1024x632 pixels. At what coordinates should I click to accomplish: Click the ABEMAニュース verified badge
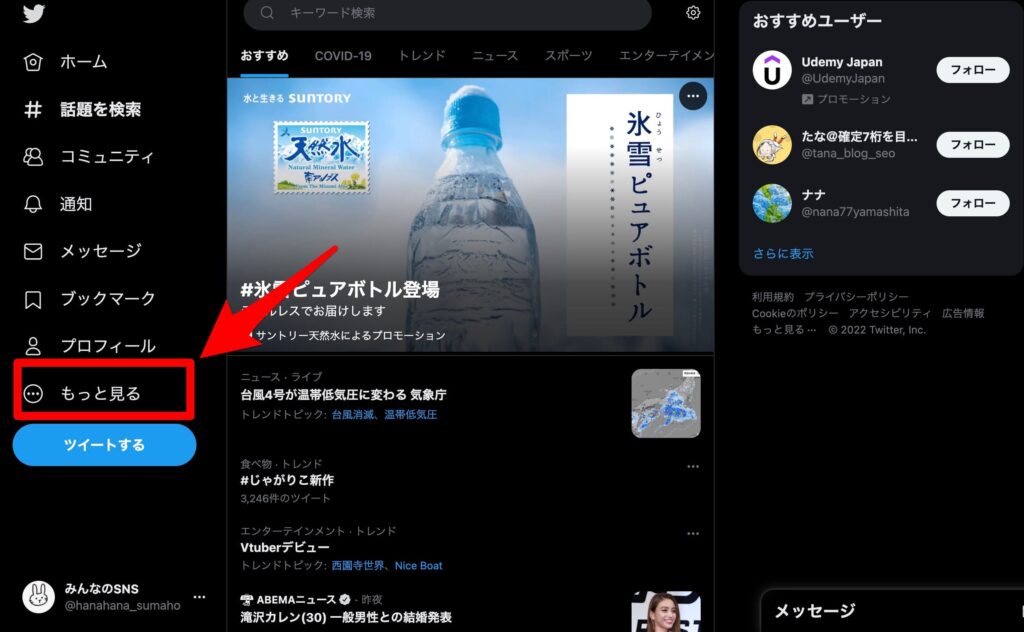345,599
